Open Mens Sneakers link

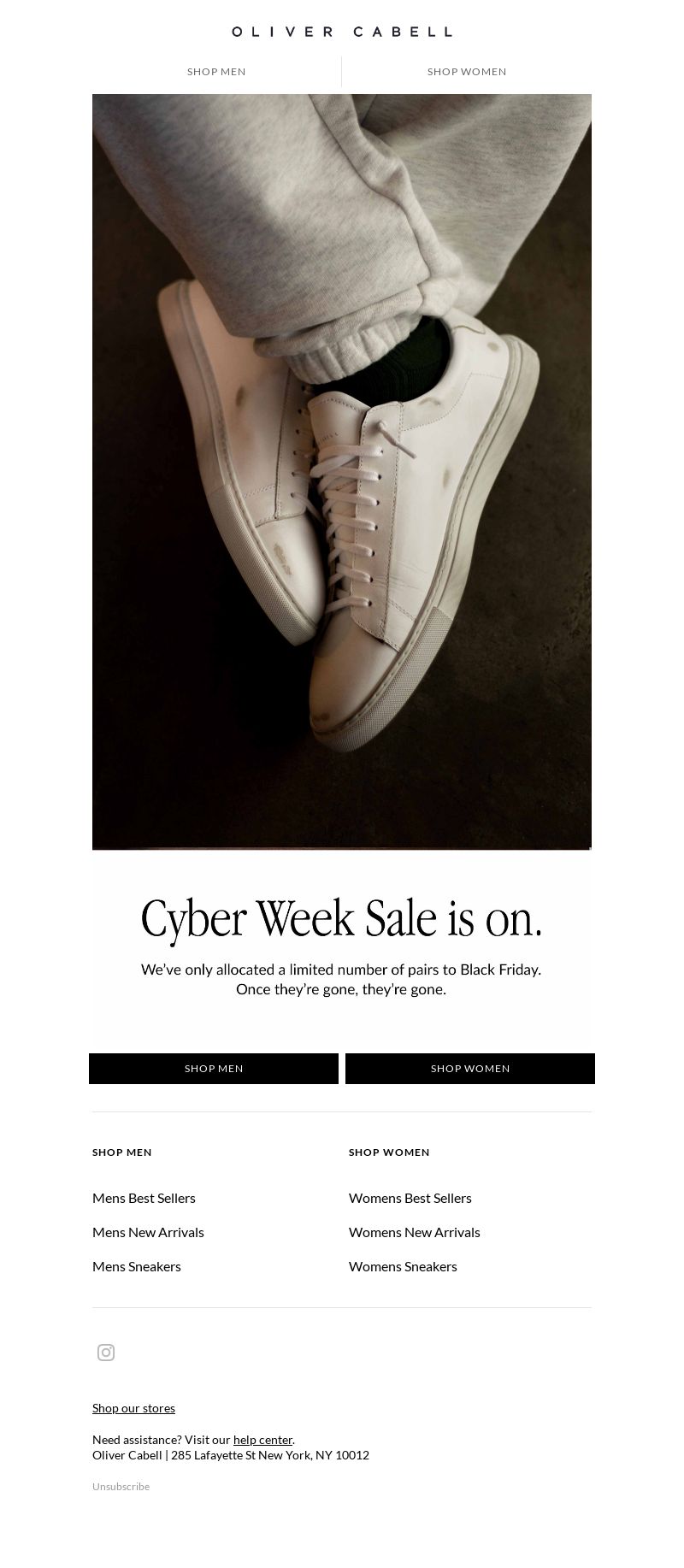pyautogui.click(x=137, y=1266)
